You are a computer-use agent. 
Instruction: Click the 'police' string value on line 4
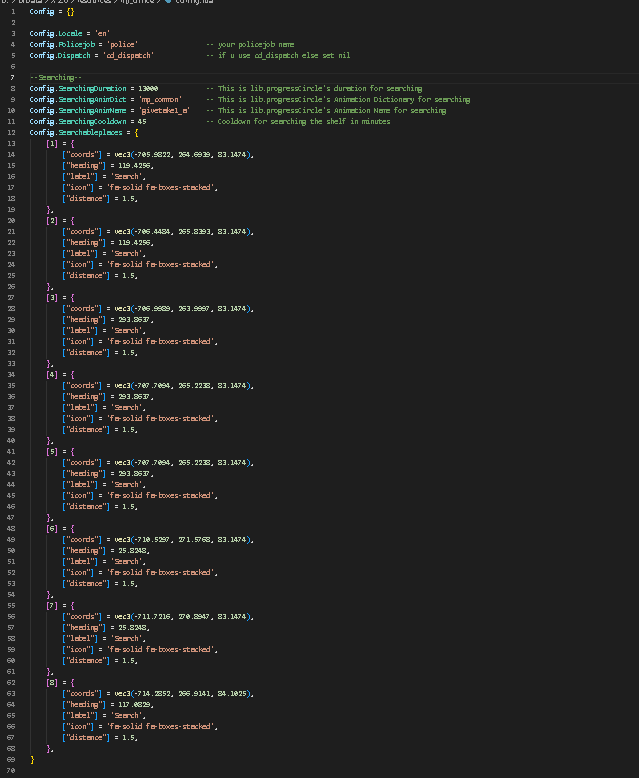pos(122,45)
